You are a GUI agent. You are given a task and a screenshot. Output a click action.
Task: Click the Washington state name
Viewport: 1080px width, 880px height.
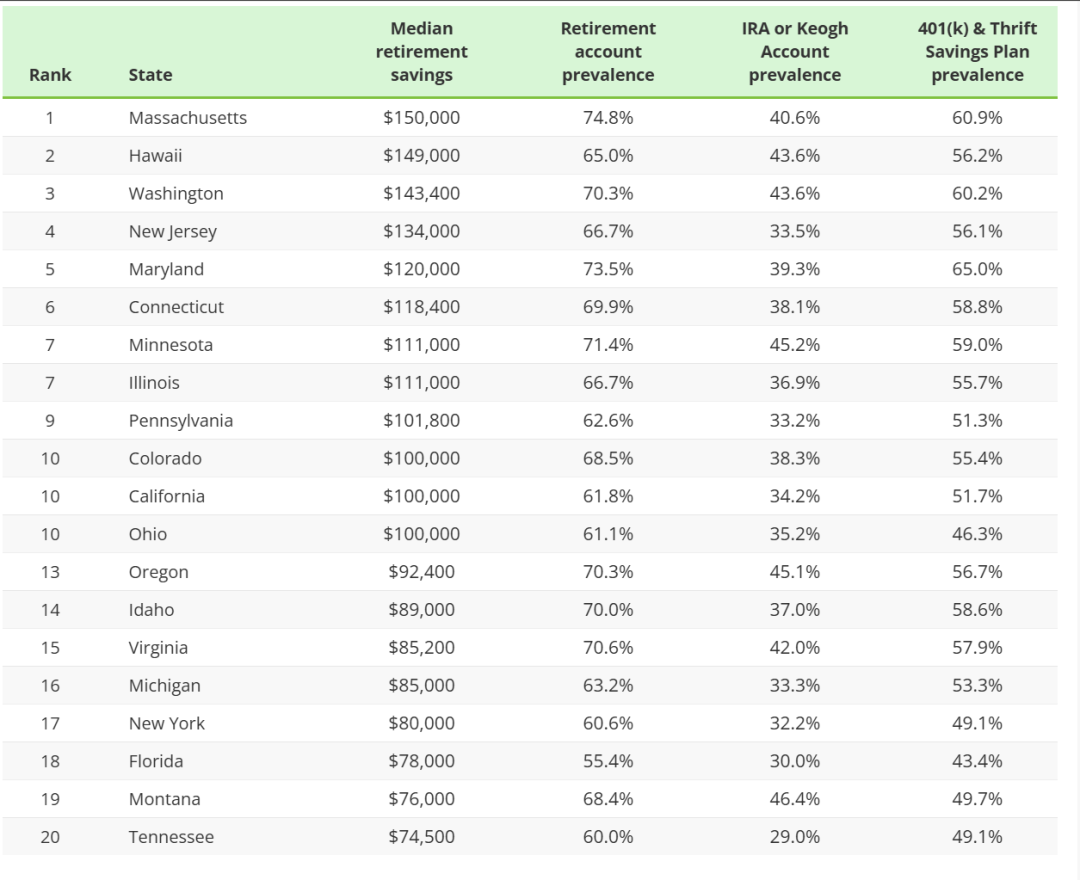click(x=176, y=194)
